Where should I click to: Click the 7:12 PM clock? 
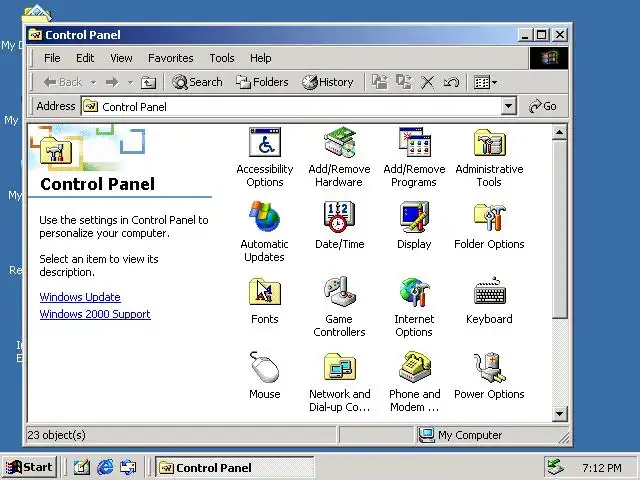602,468
